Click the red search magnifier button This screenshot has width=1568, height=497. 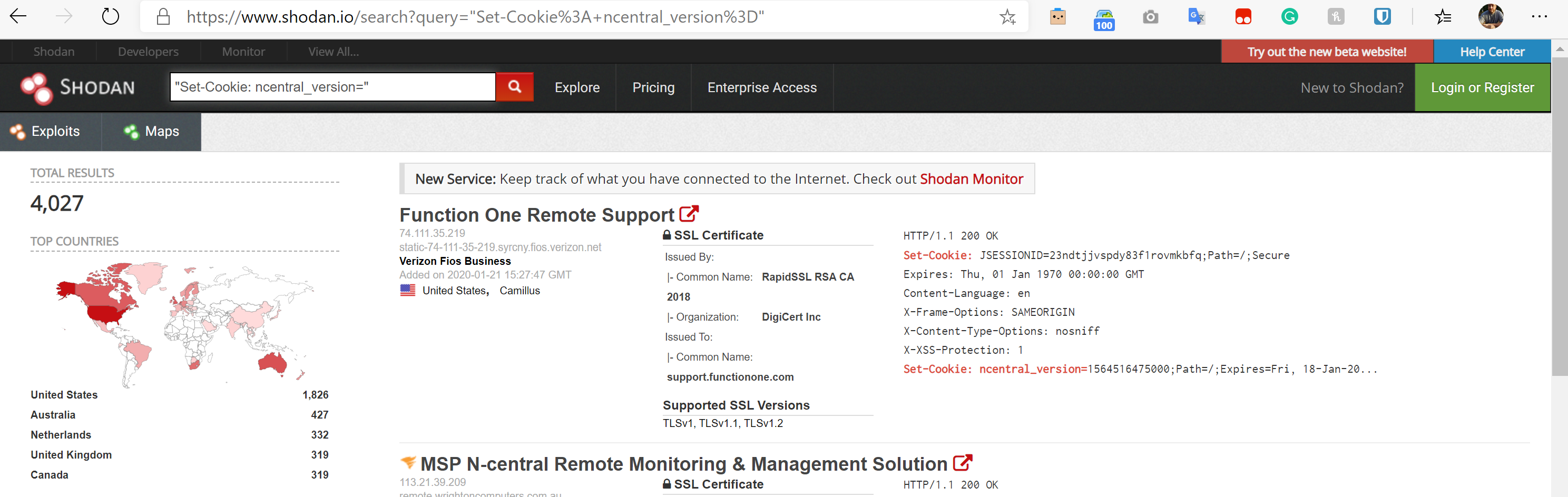point(514,87)
